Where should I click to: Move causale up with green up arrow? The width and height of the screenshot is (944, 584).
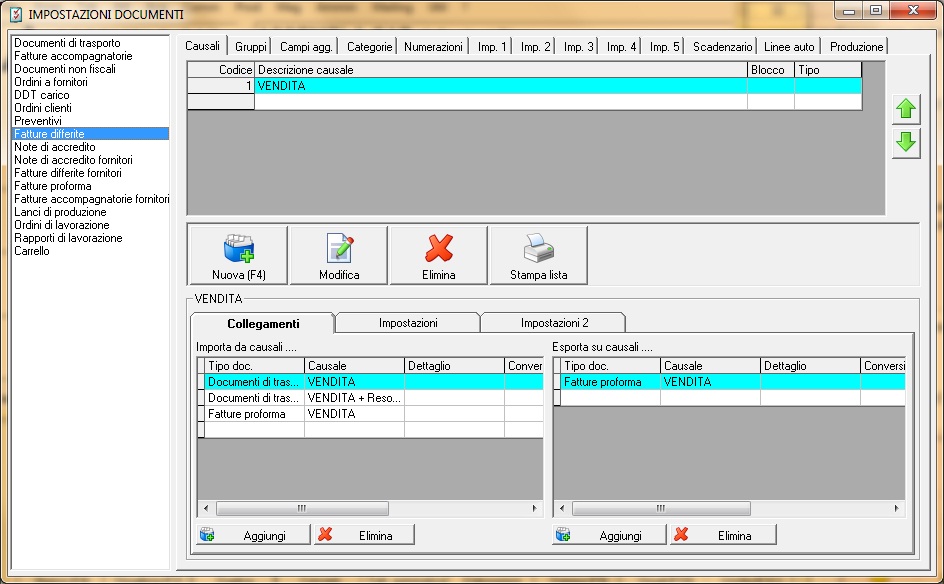pos(906,109)
